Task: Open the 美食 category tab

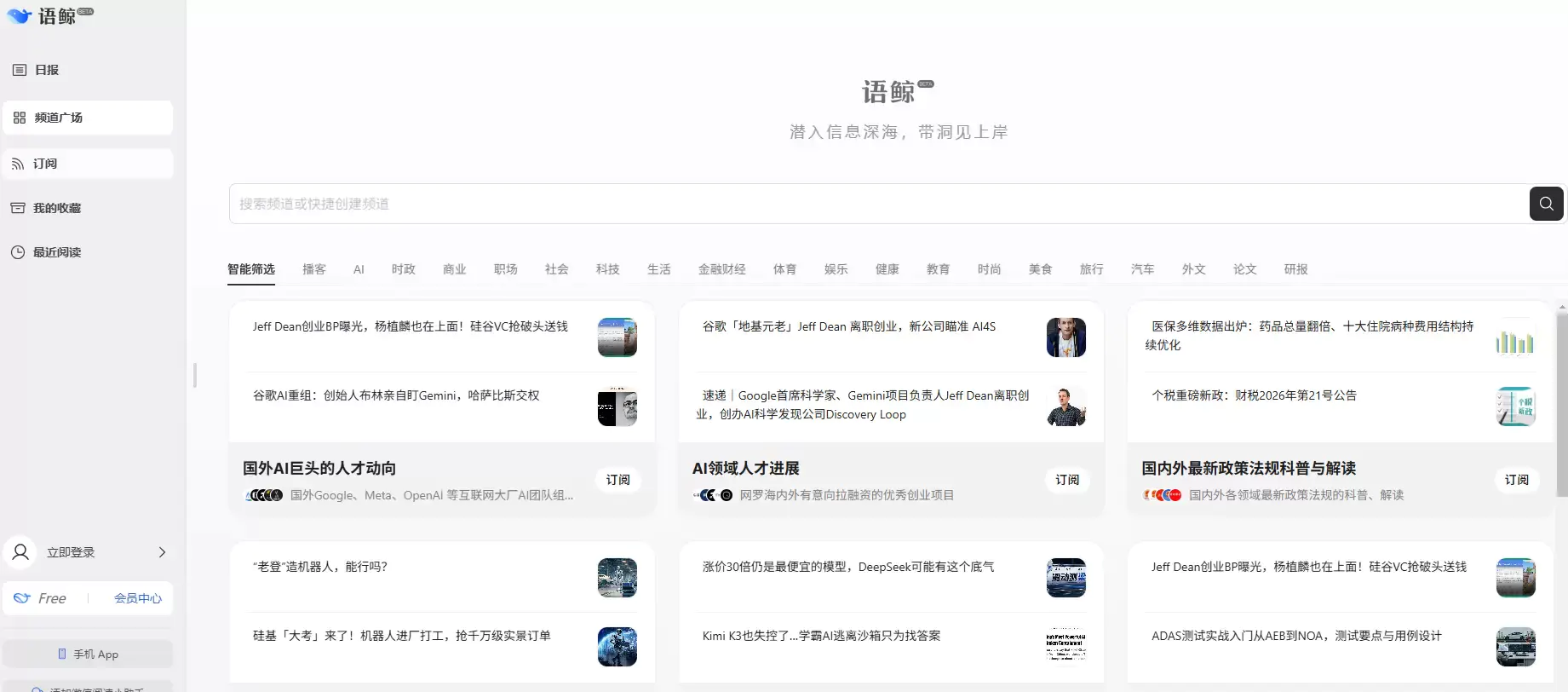Action: (1041, 269)
